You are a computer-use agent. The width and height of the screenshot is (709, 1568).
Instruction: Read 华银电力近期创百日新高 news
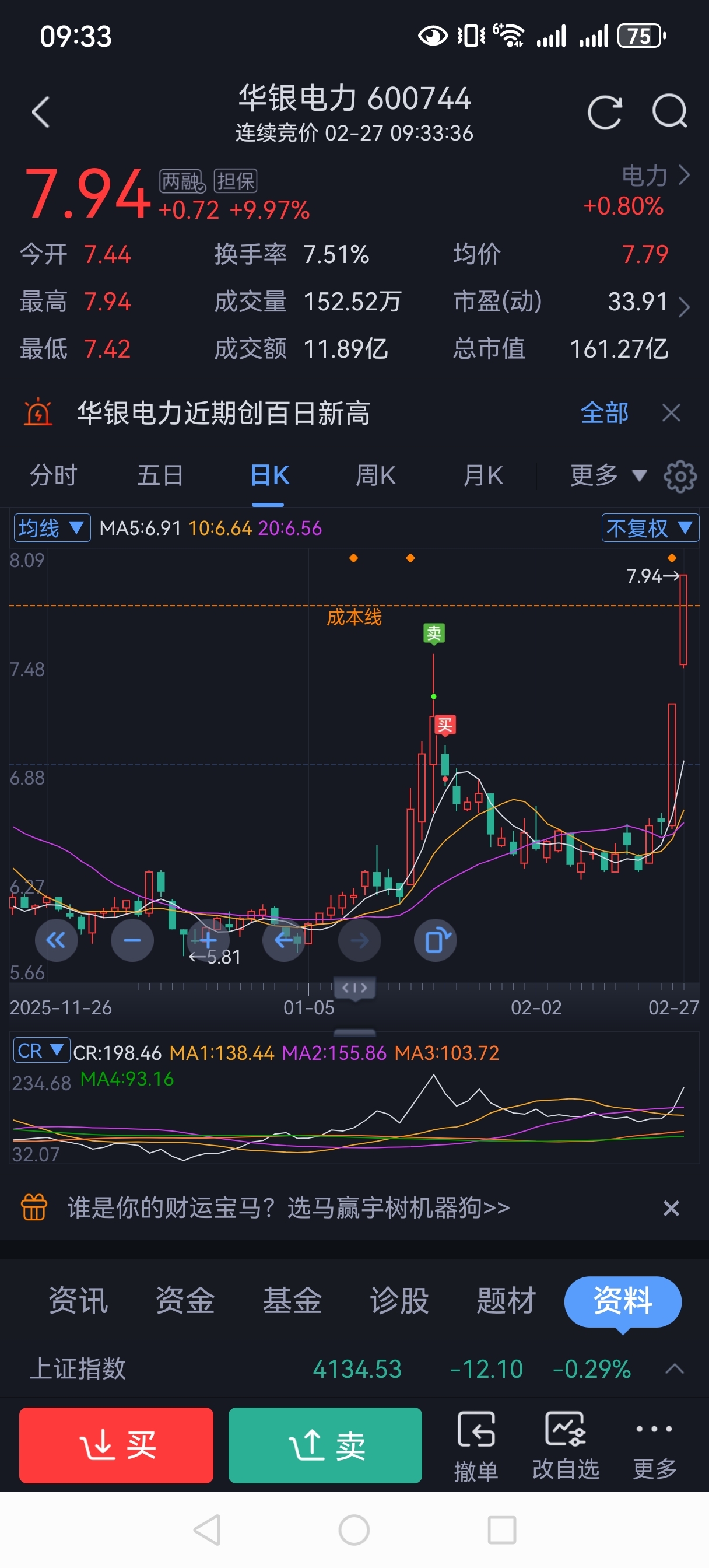(x=223, y=412)
